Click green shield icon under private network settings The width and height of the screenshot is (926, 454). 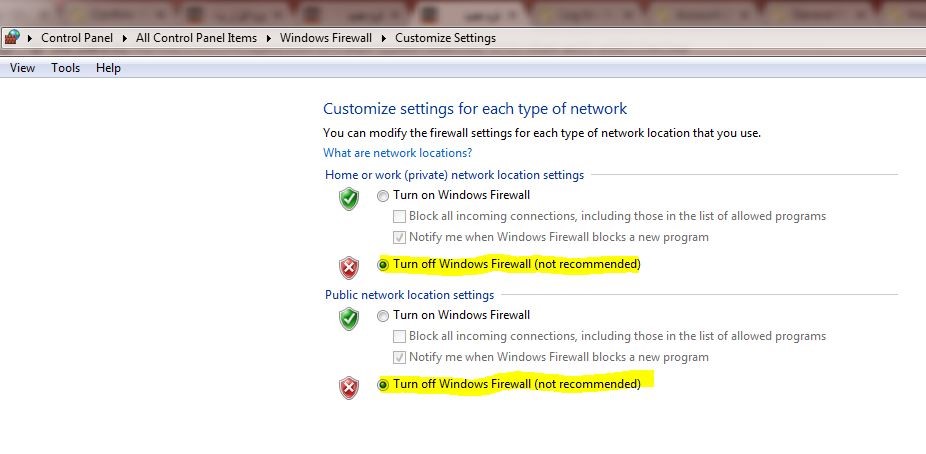pyautogui.click(x=349, y=199)
